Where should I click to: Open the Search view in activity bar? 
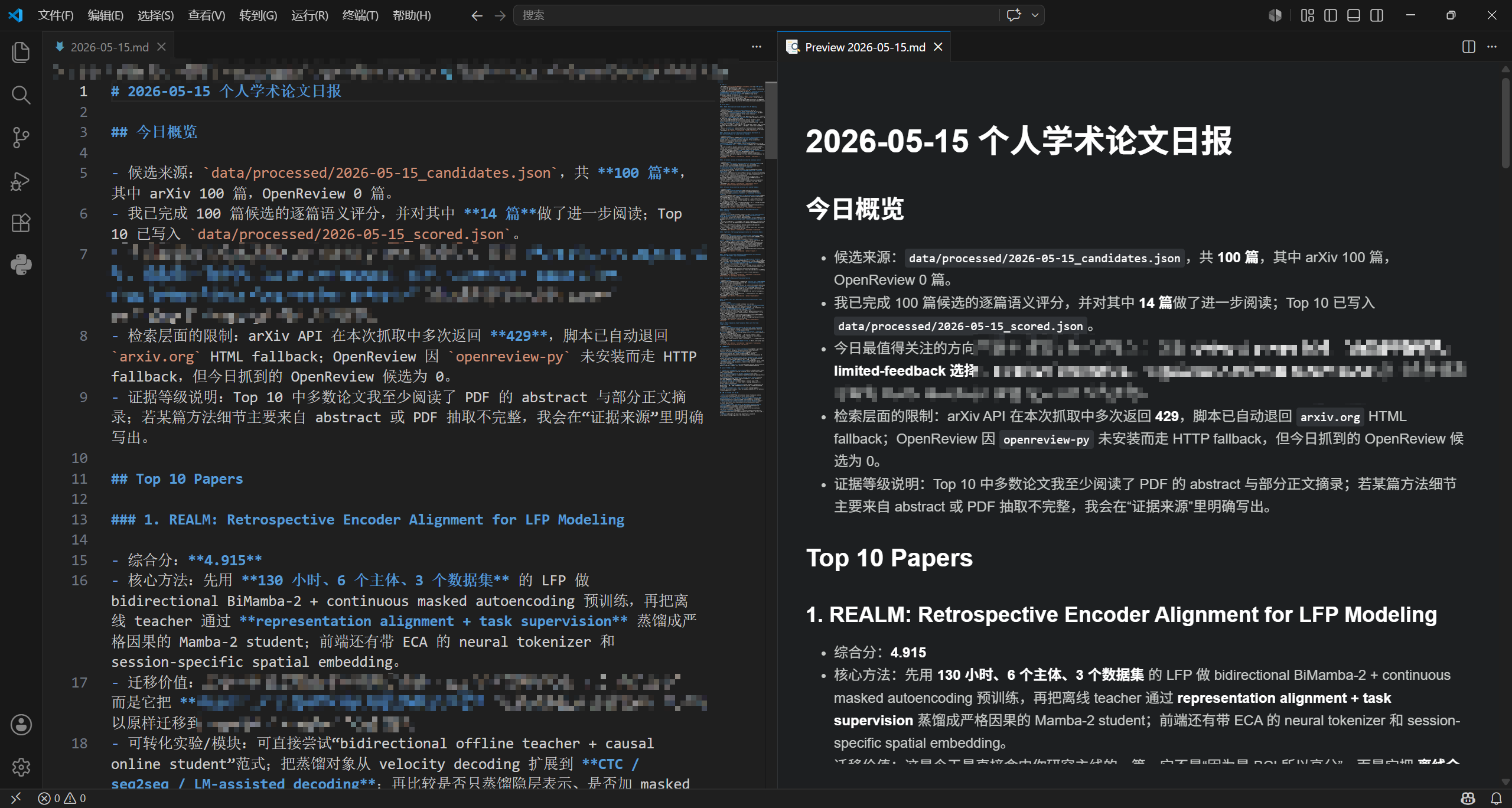pyautogui.click(x=21, y=95)
